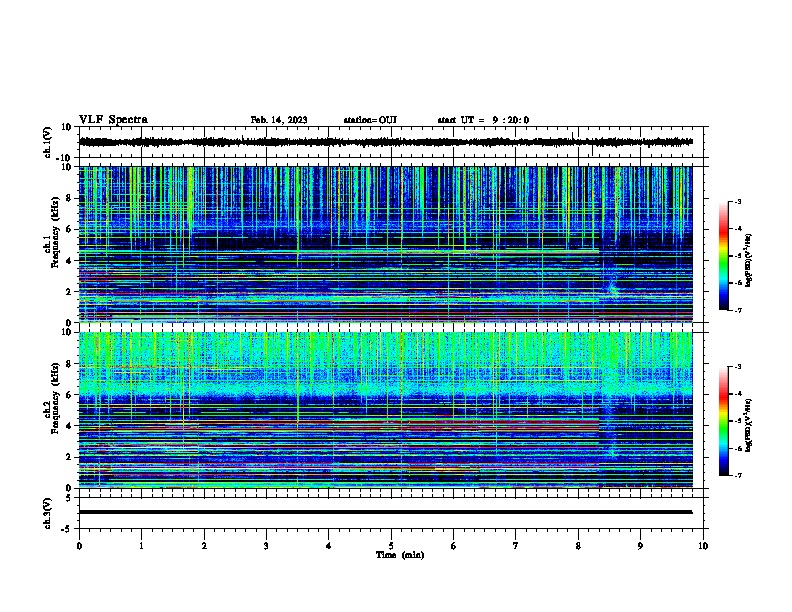Click the '-7' label on ch.2 color bar
792x612 pixels.
click(x=737, y=476)
